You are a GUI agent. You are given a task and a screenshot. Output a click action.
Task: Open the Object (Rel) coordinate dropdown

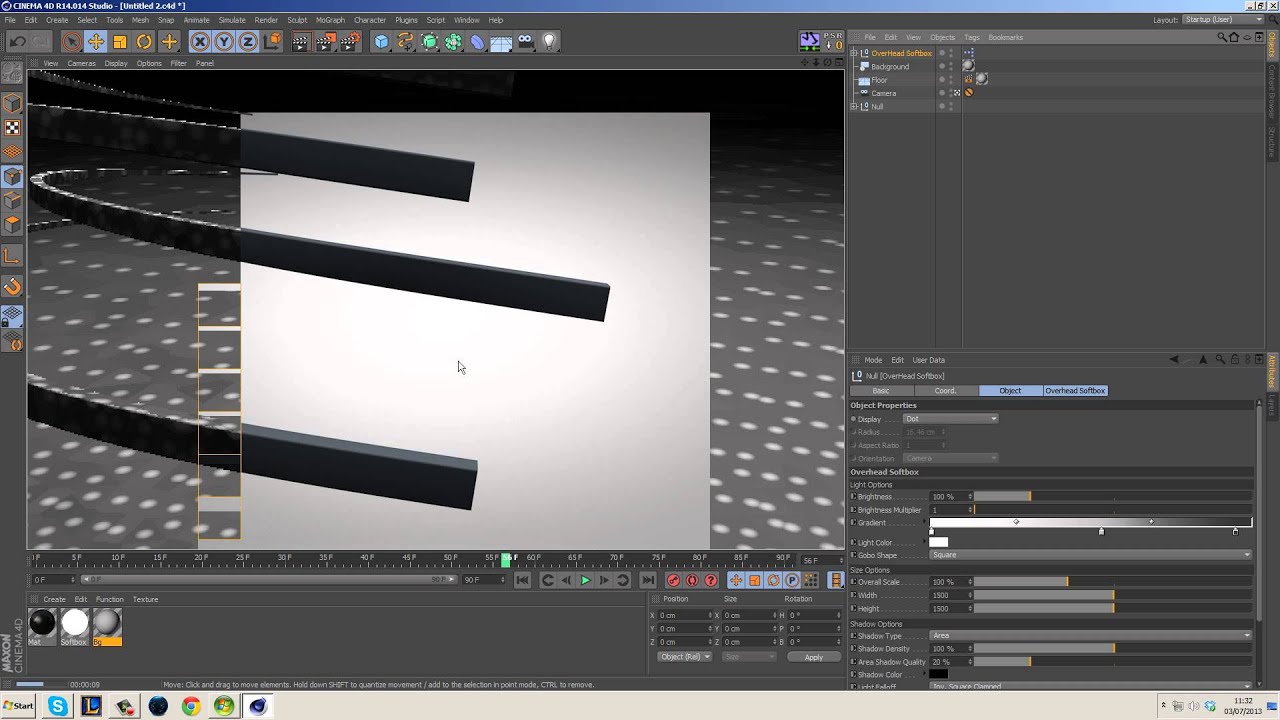pos(685,657)
